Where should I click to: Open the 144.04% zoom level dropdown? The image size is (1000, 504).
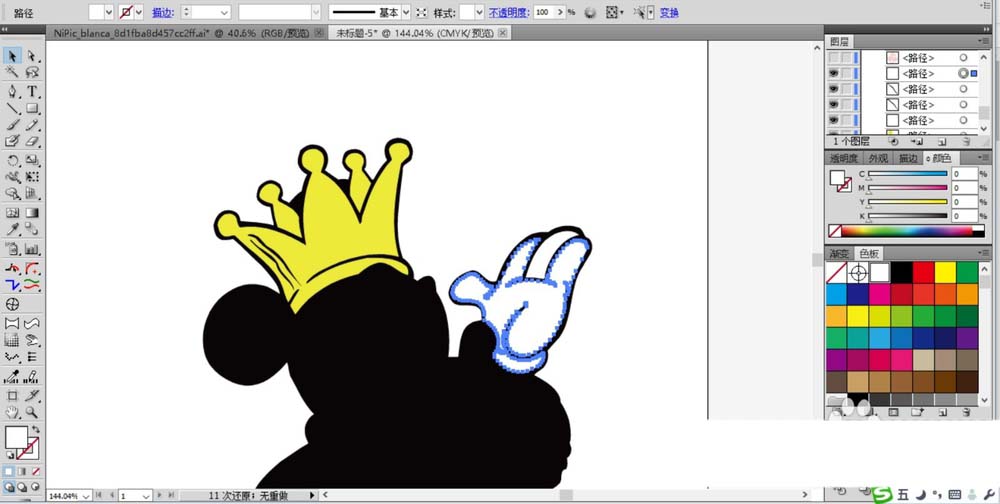point(86,496)
